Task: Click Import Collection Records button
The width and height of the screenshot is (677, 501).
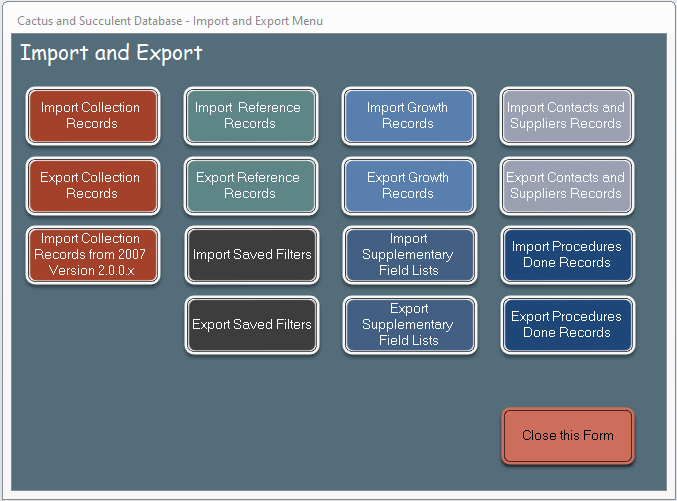Action: click(x=93, y=116)
